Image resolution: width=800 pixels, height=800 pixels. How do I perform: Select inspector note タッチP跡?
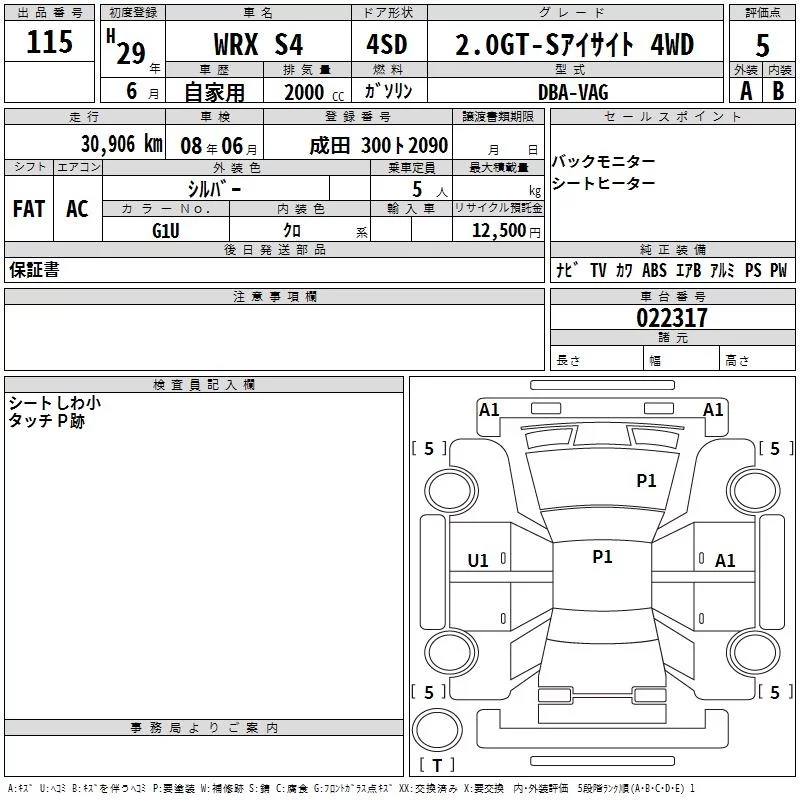pos(46,421)
